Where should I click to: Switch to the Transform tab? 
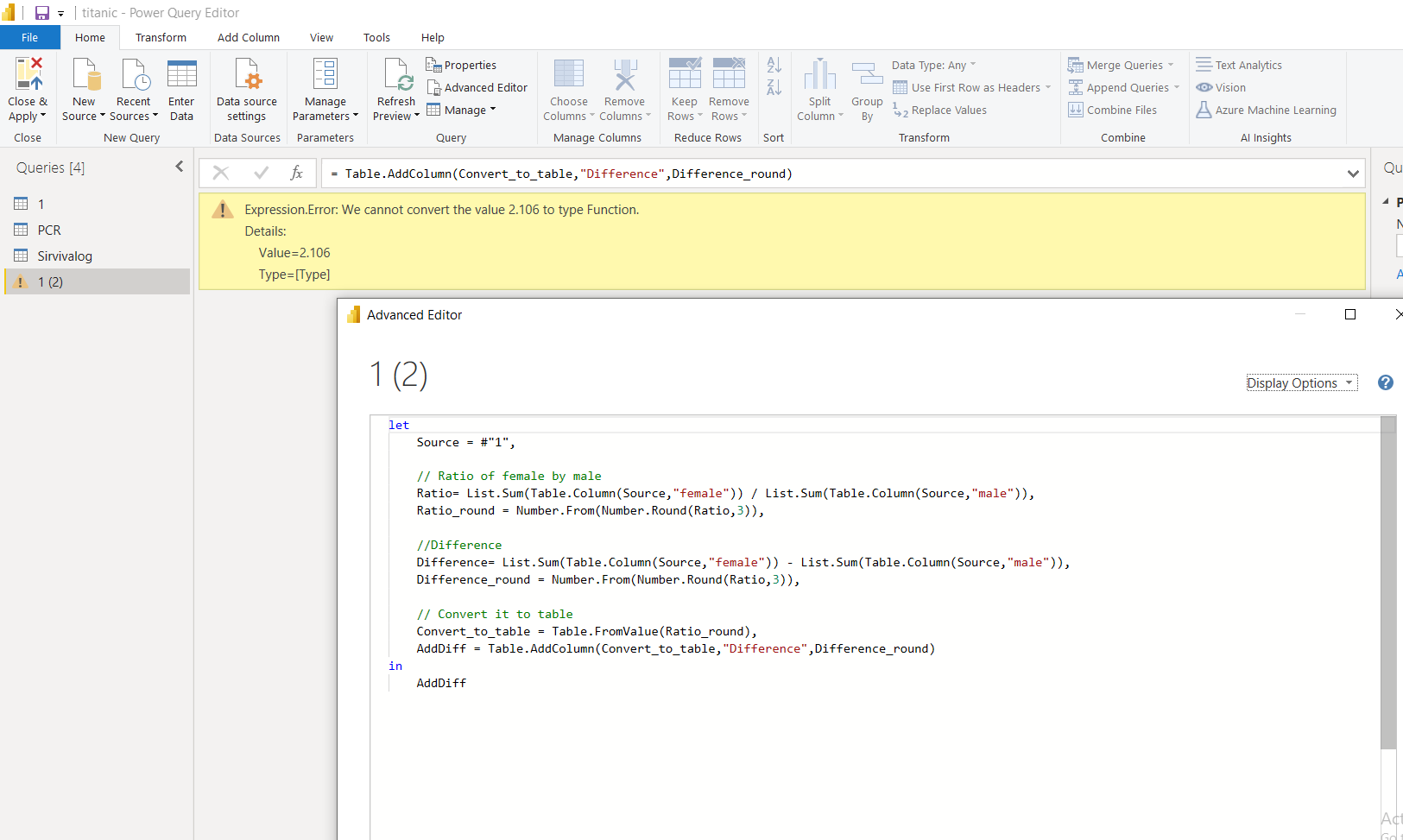[x=161, y=37]
